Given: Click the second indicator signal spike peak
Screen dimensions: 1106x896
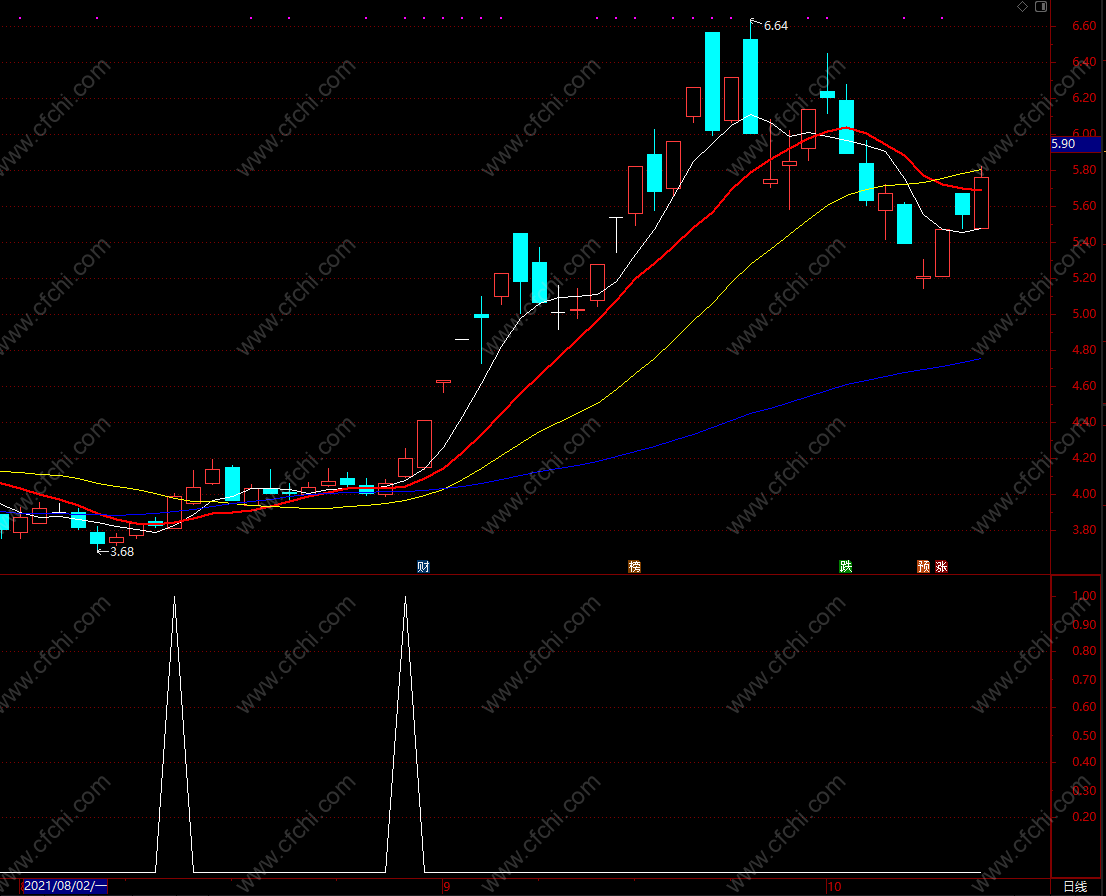Looking at the screenshot, I should [405, 598].
